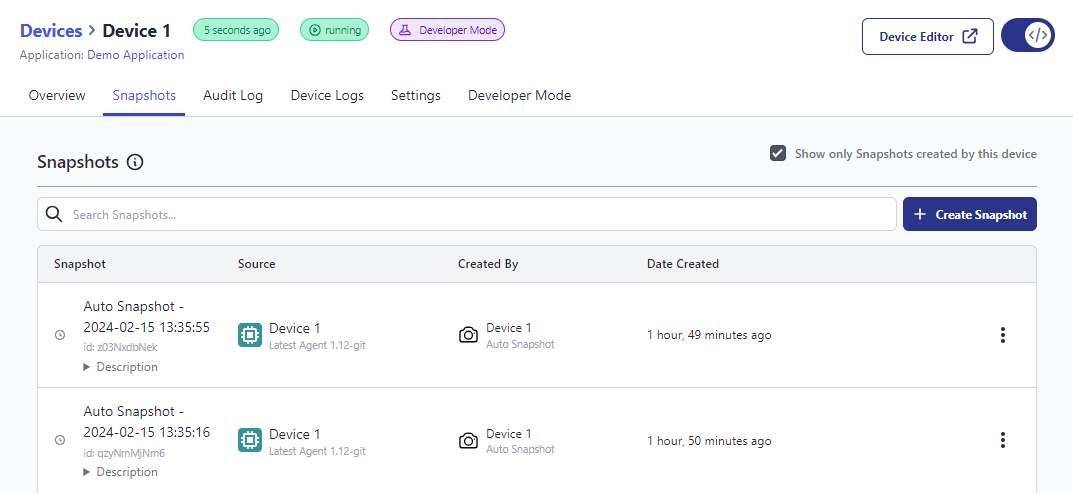The height and width of the screenshot is (493, 1073).
Task: Open the Device Logs tab
Action: pyautogui.click(x=327, y=96)
